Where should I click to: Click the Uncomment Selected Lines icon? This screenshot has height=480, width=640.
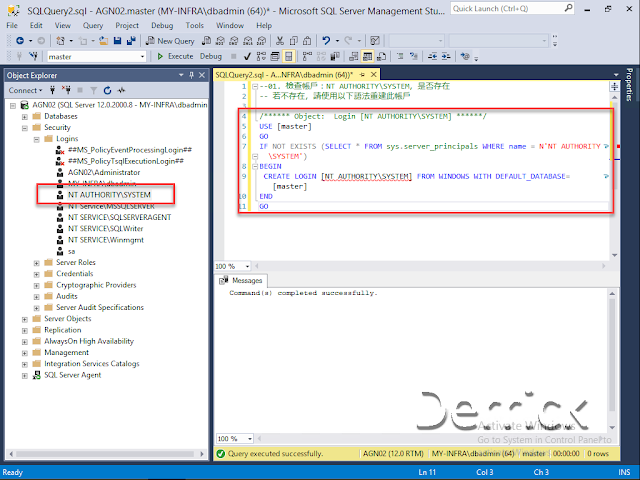(413, 56)
